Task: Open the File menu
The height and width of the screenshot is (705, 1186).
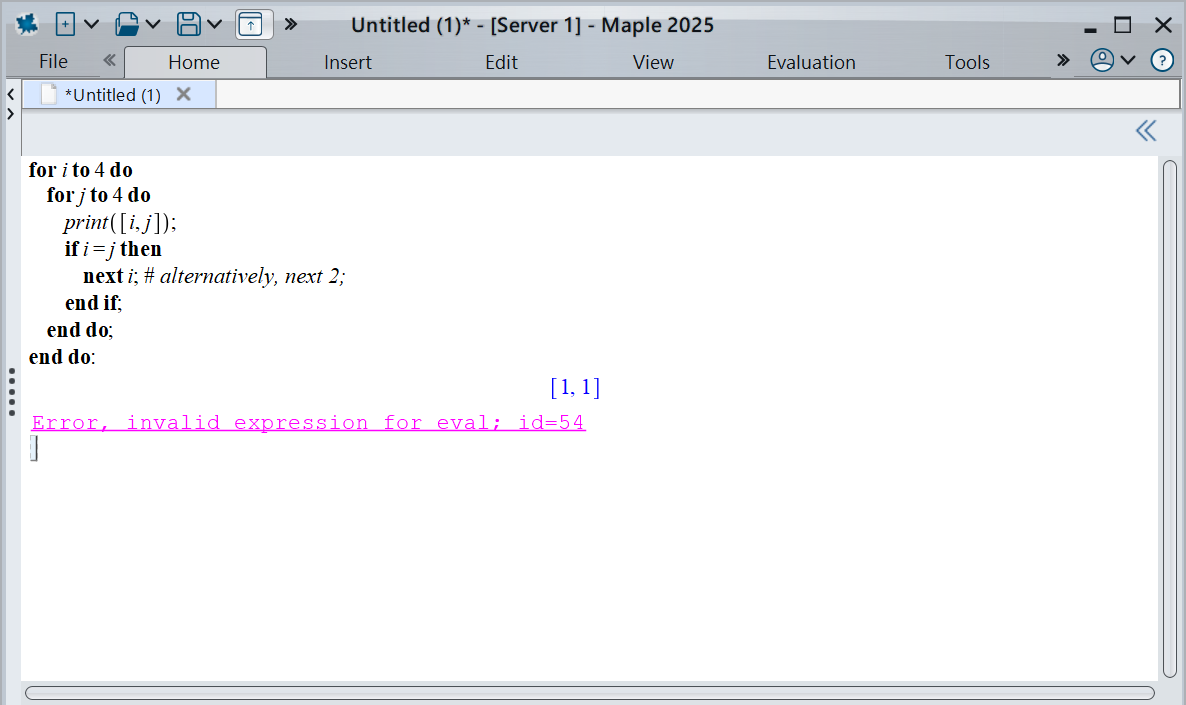Action: click(x=53, y=62)
